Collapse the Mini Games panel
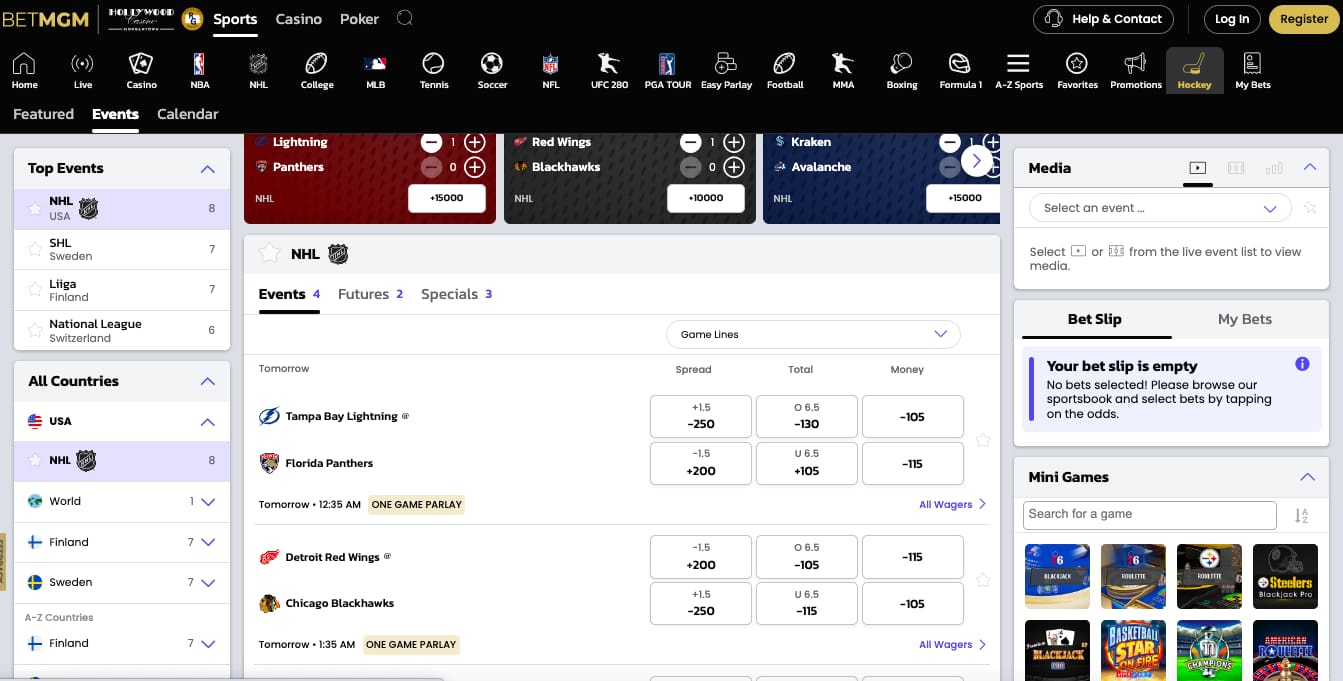This screenshot has height=681, width=1343. coord(1307,477)
